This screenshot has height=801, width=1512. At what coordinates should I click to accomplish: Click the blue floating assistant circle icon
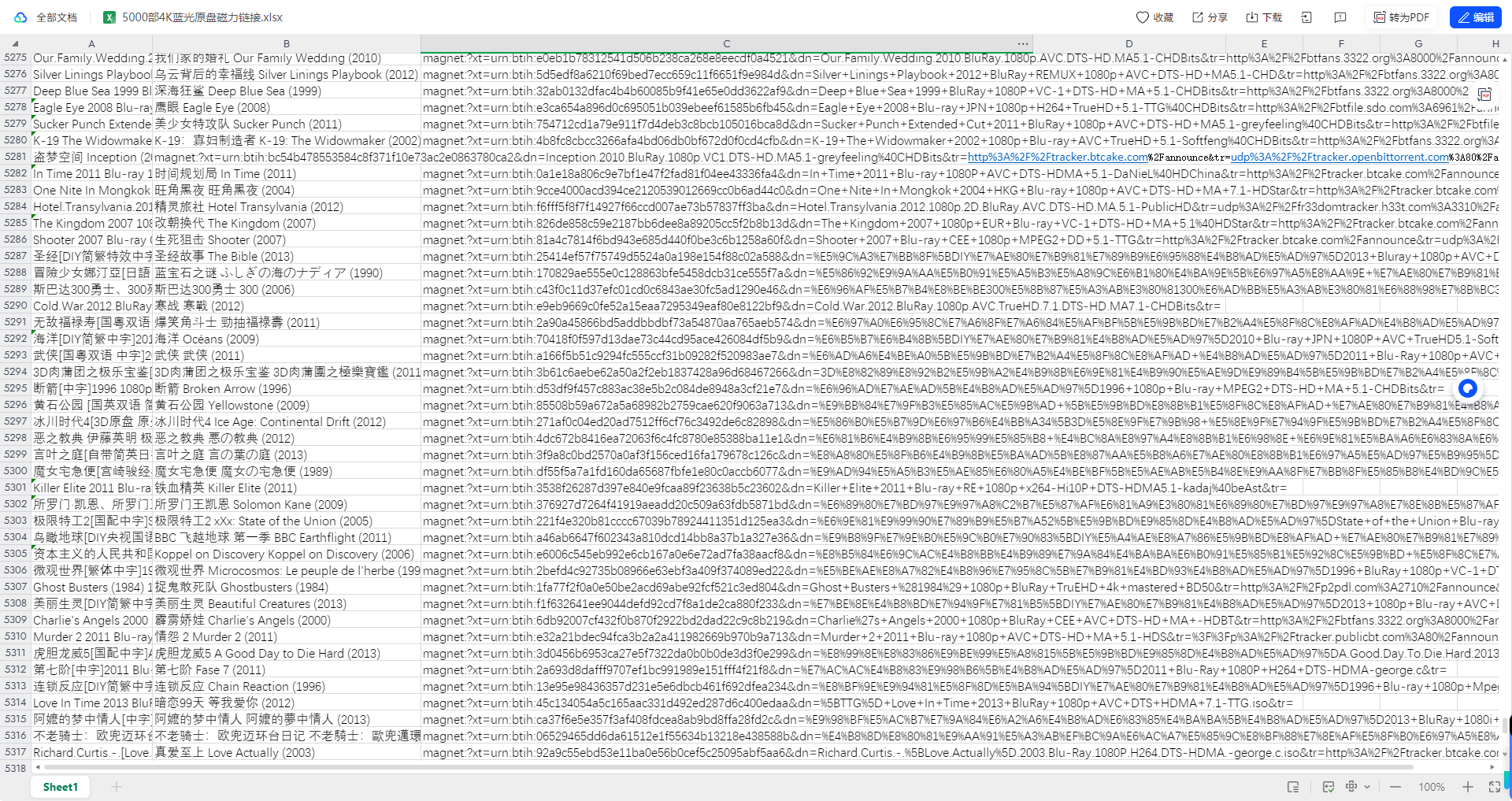point(1467,388)
